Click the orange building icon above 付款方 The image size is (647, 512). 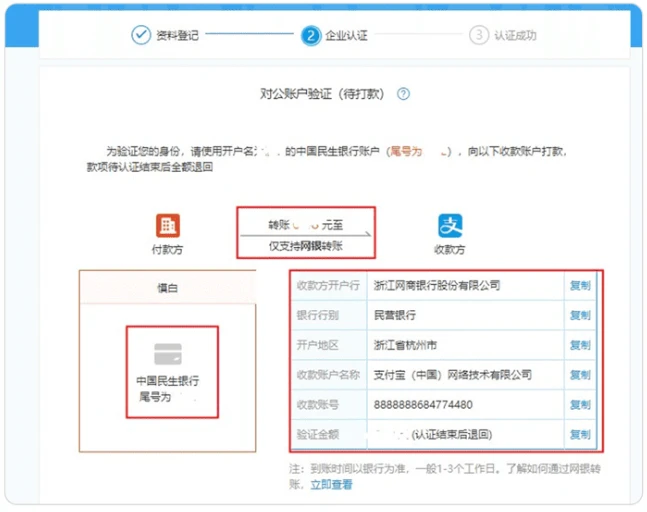[x=168, y=226]
